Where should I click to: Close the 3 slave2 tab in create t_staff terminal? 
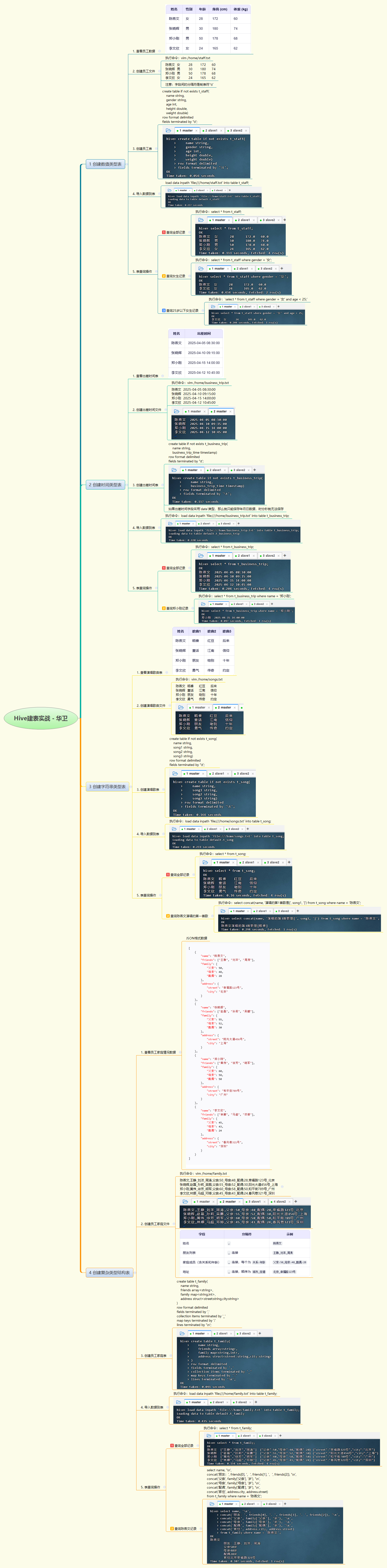point(246,130)
